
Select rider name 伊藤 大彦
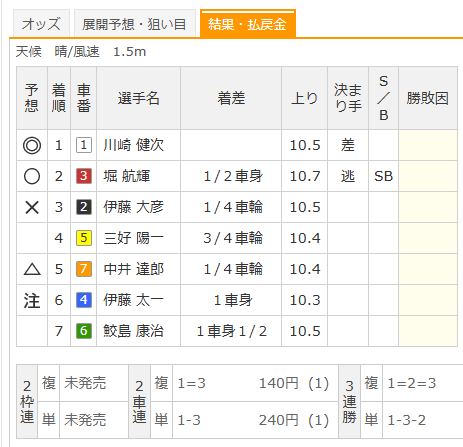134,207
